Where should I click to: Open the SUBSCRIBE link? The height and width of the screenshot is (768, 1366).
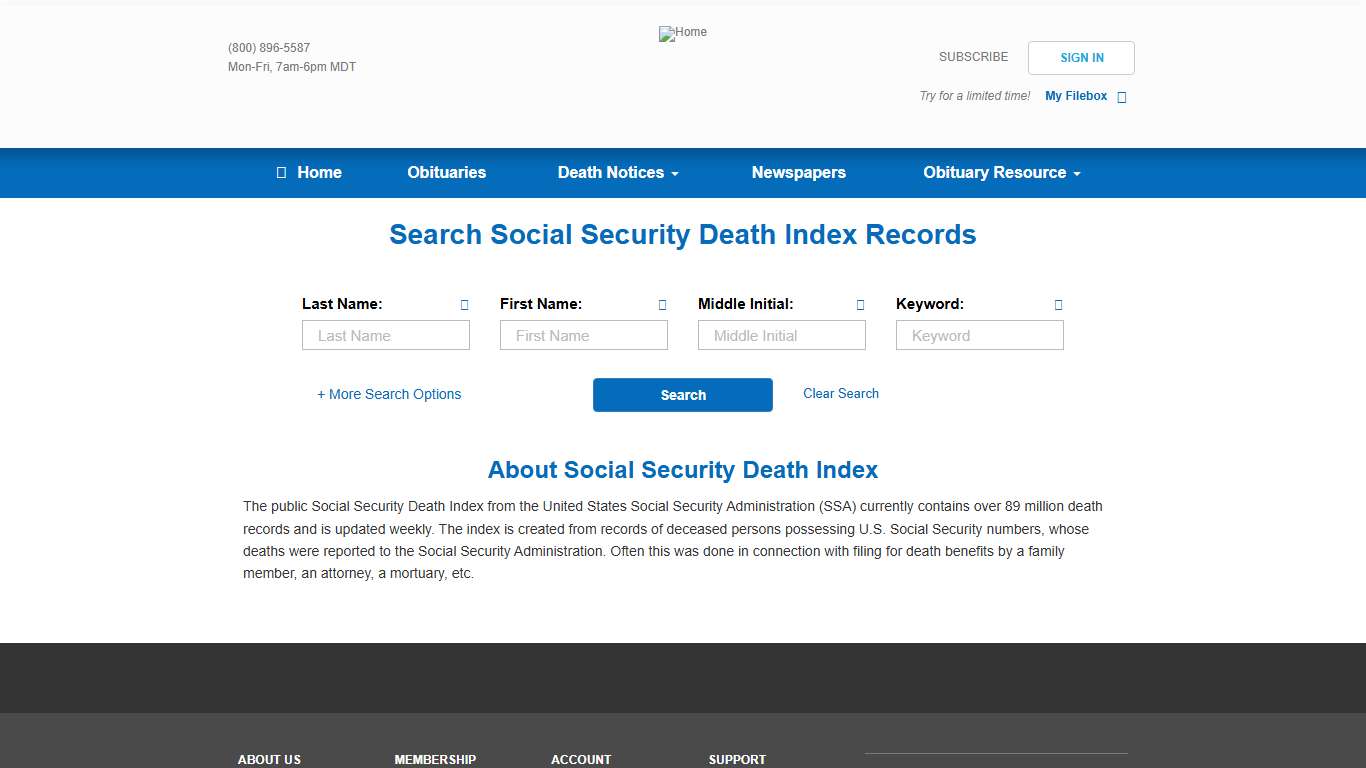(x=973, y=57)
